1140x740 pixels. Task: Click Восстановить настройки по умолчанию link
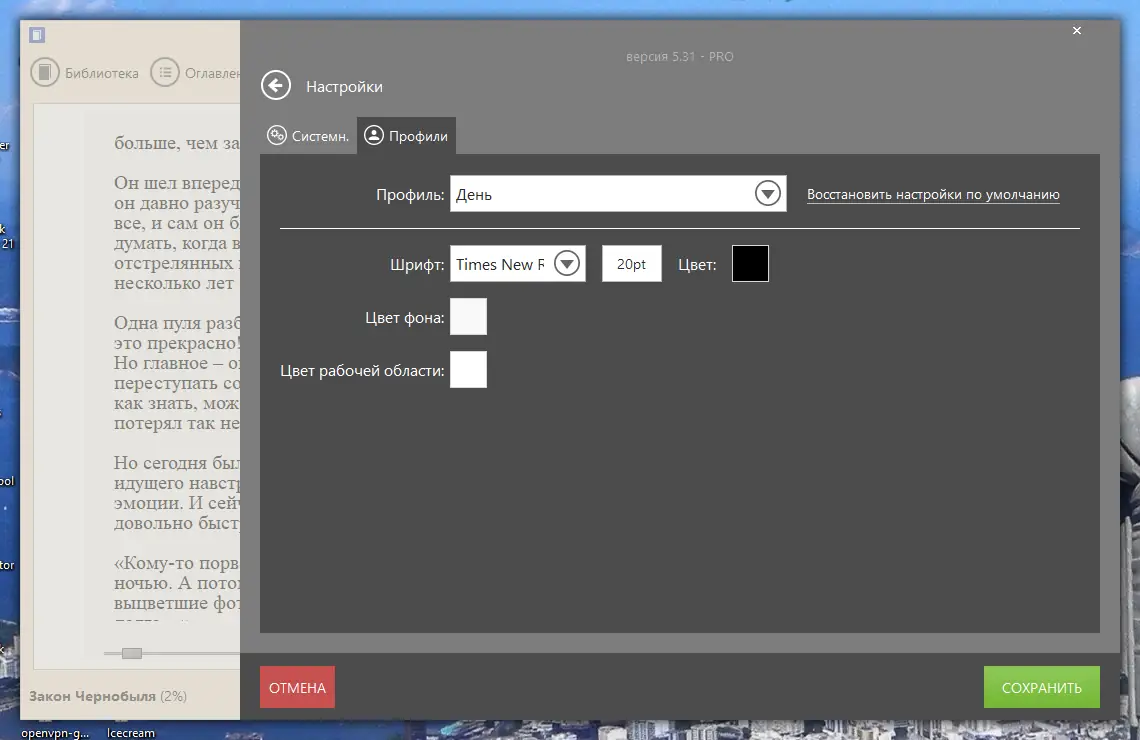pos(933,194)
